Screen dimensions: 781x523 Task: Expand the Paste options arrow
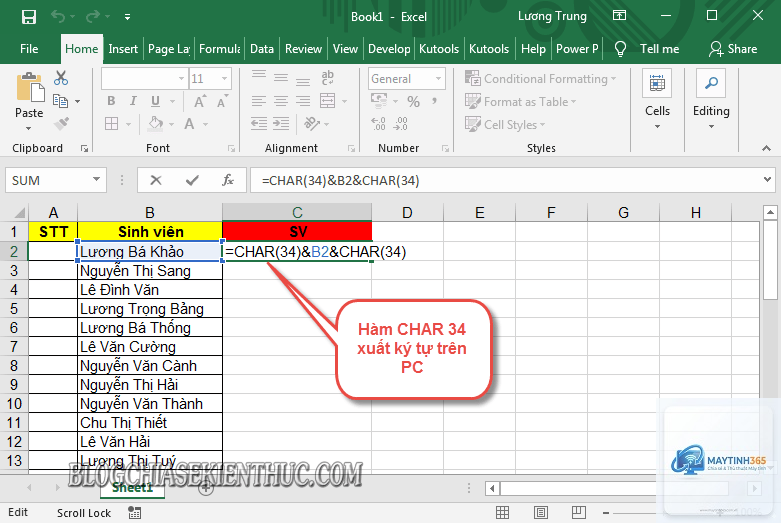(29, 128)
